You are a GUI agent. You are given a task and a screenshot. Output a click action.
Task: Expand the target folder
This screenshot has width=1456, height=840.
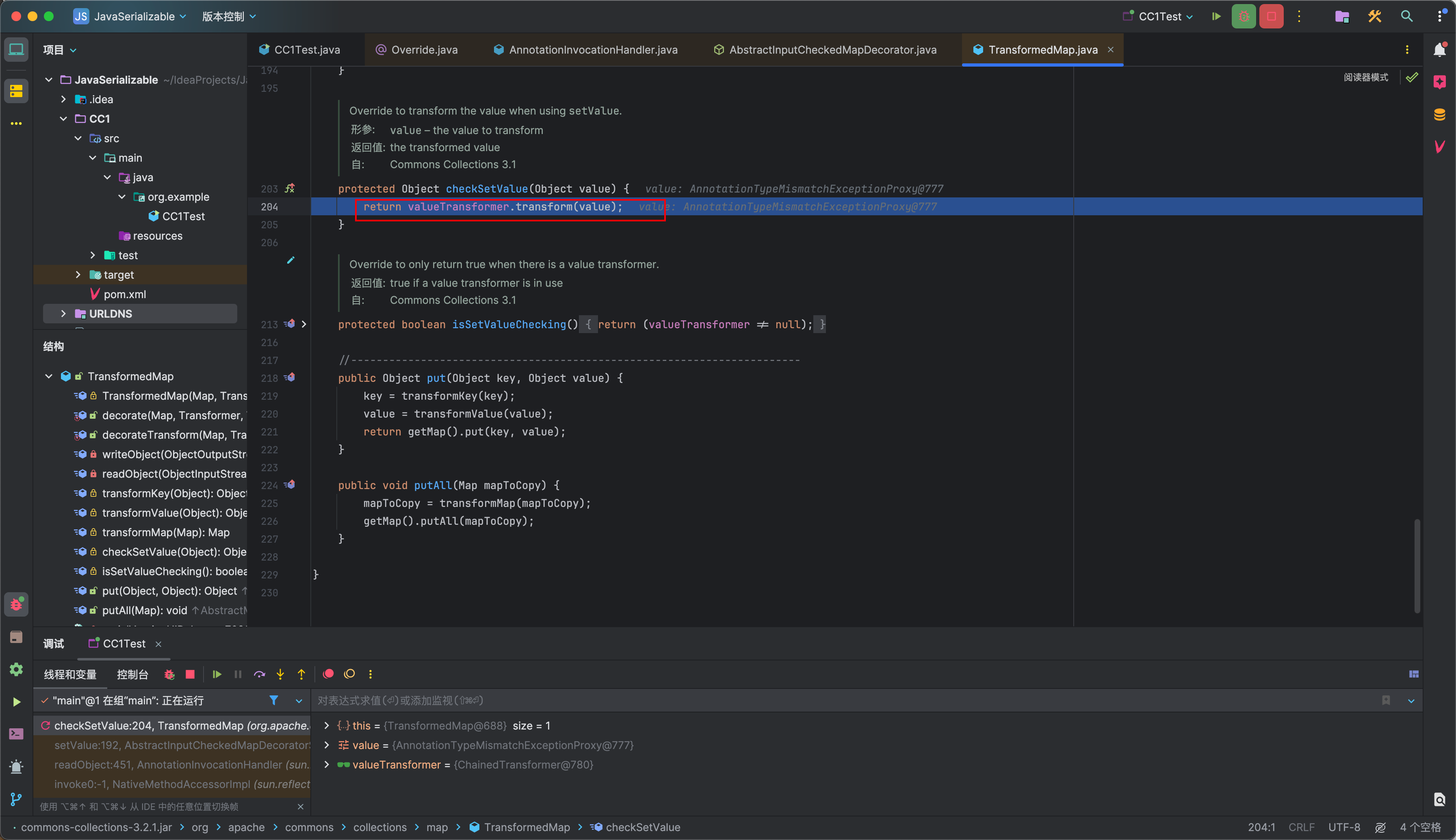(x=78, y=275)
